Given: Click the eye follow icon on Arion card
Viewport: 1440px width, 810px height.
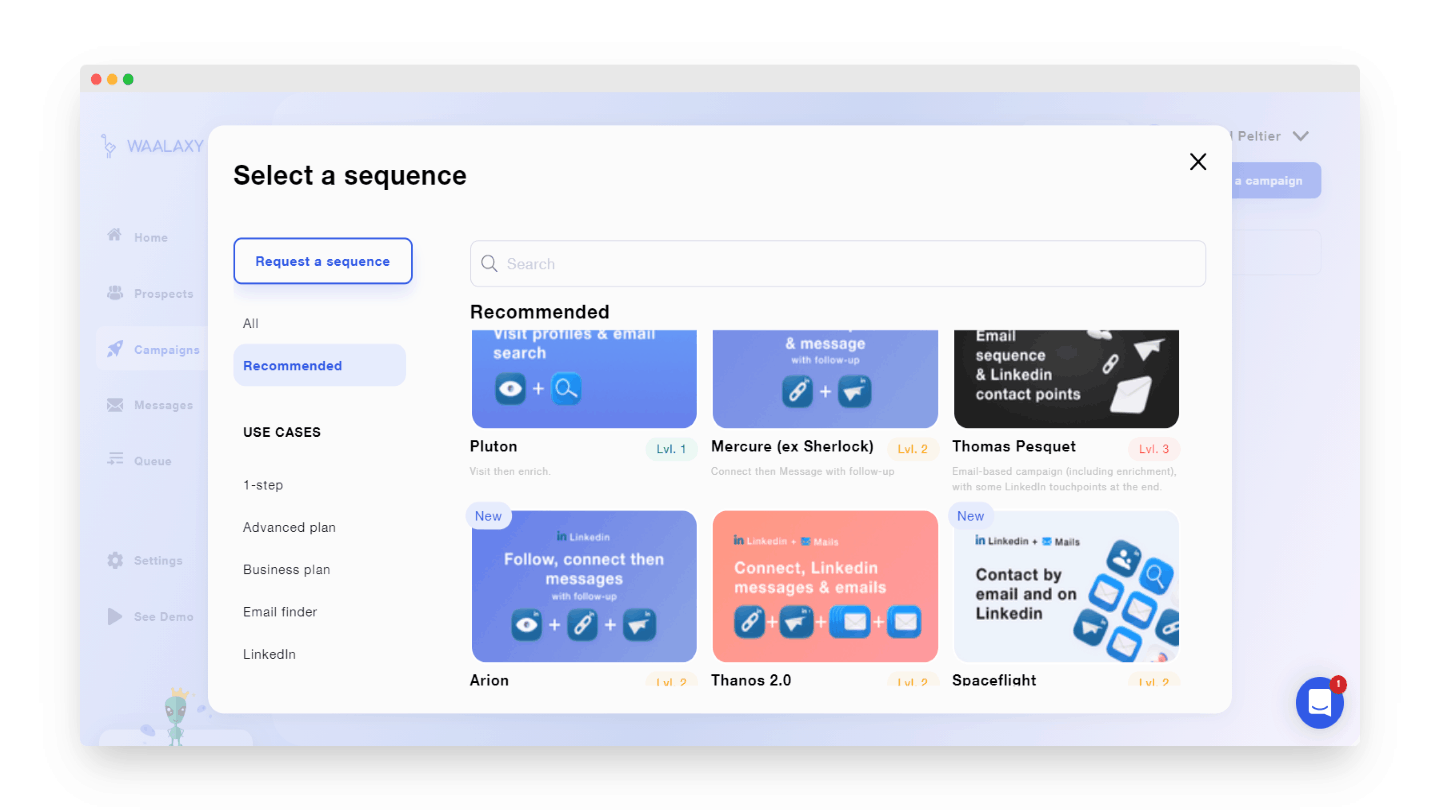Looking at the screenshot, I should click(526, 625).
